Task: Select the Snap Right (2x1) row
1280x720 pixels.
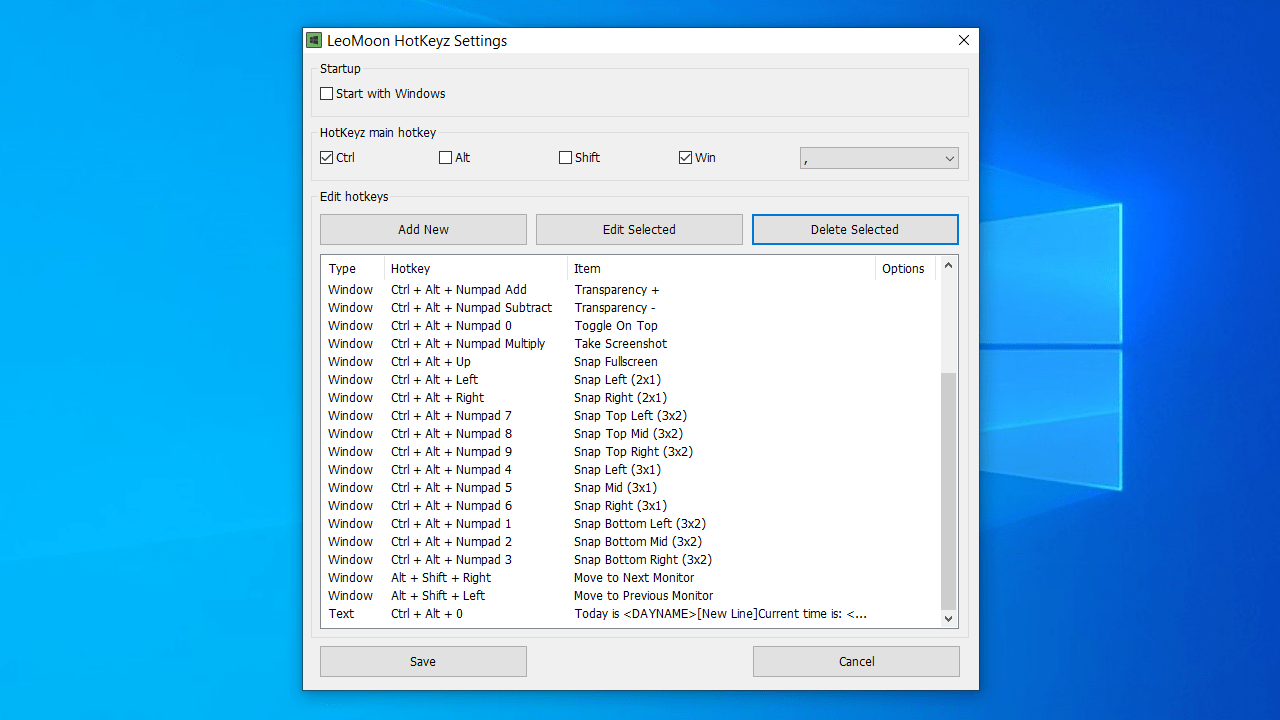Action: click(x=631, y=398)
